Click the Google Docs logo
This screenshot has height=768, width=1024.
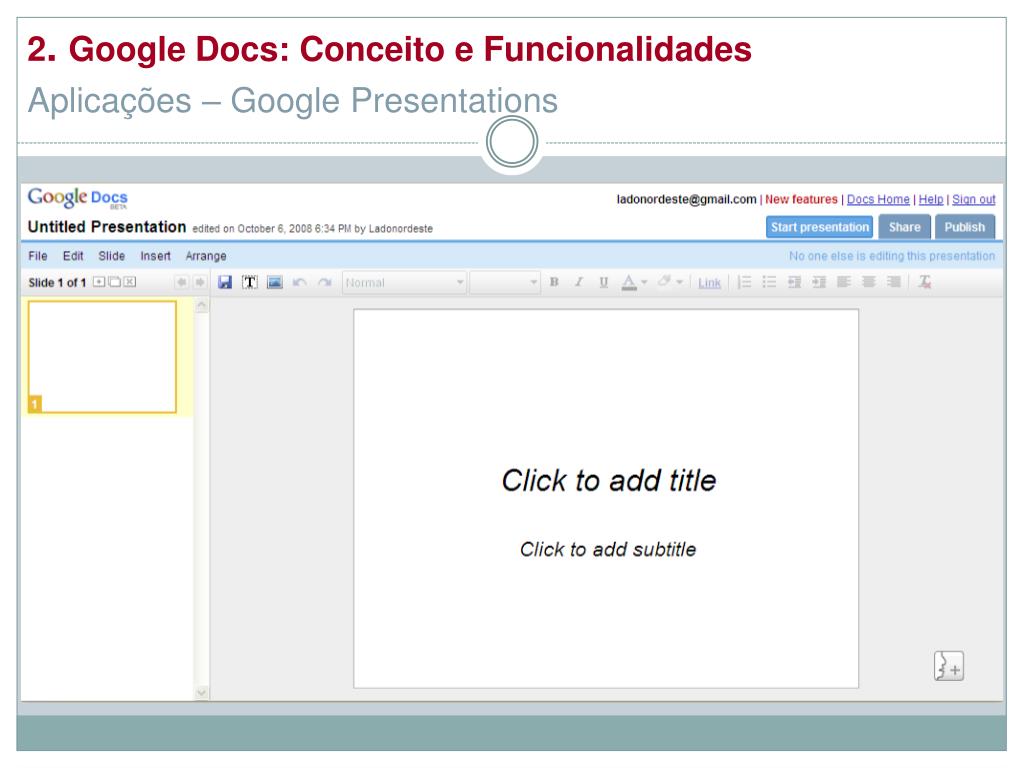78,198
